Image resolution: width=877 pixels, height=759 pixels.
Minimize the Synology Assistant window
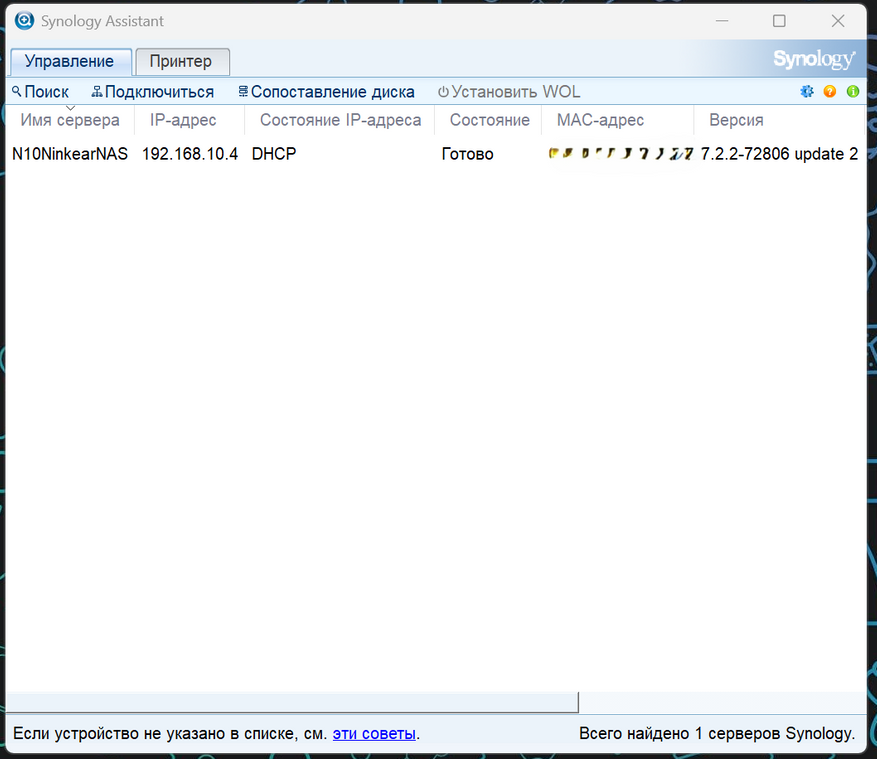pyautogui.click(x=722, y=21)
